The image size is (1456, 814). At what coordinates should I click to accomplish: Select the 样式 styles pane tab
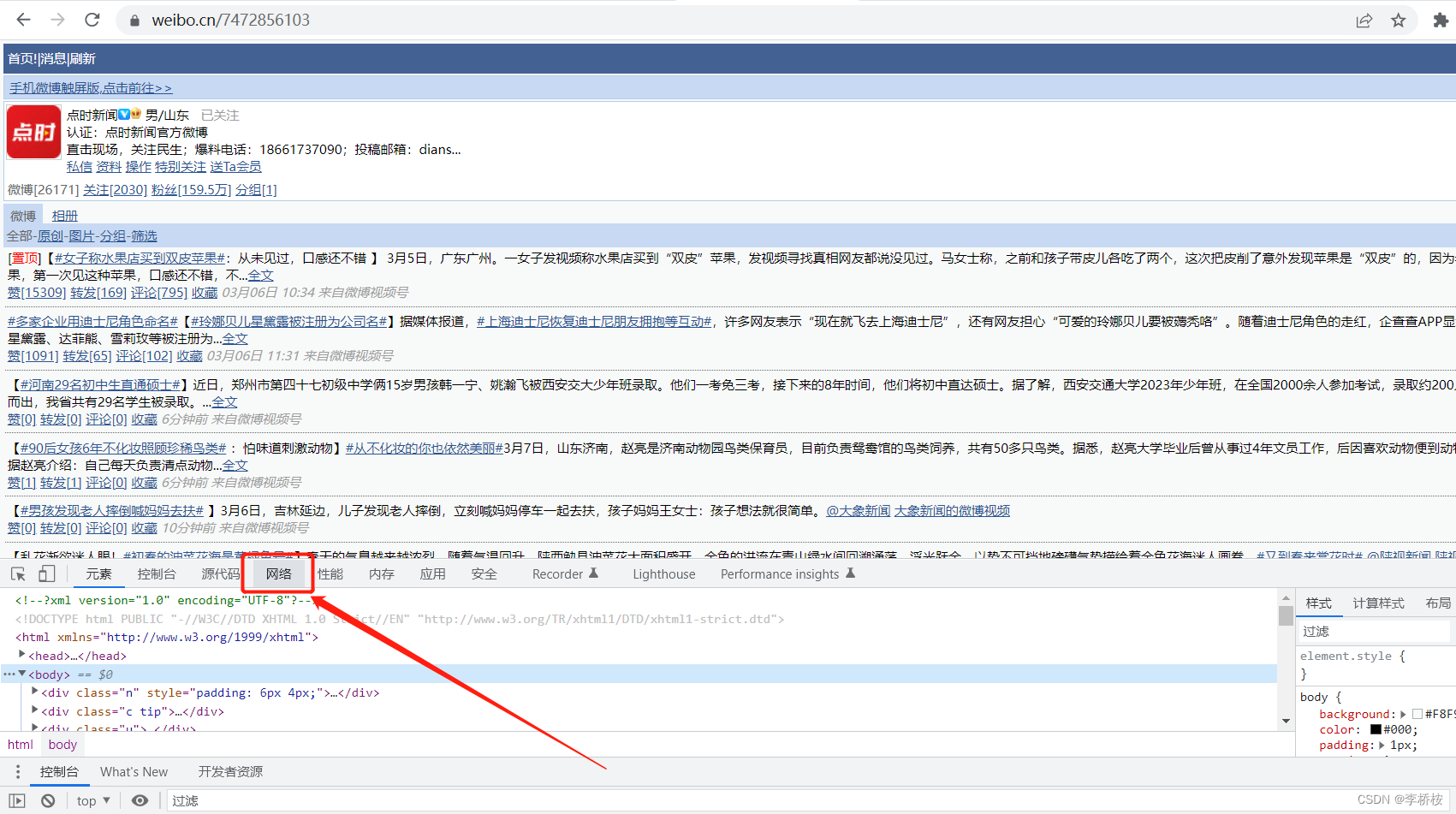1319,603
